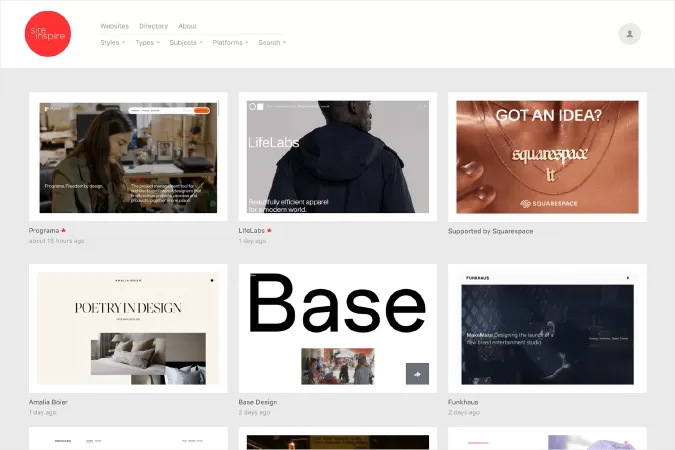
Task: Click the Supported by Squarespace link
Action: pos(490,231)
